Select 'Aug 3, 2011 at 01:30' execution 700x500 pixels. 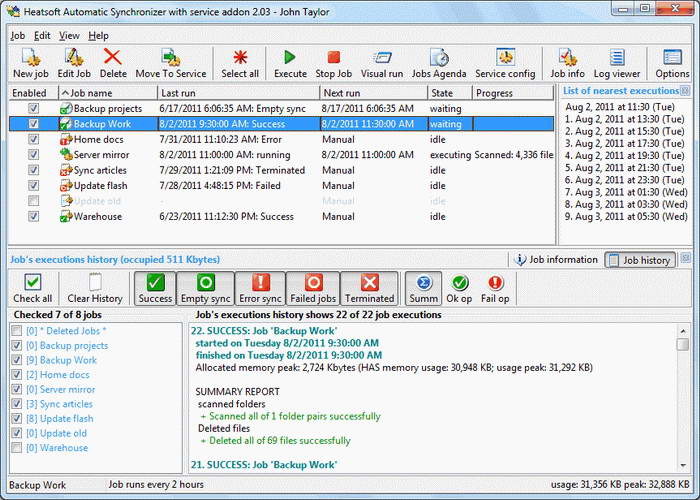click(626, 192)
